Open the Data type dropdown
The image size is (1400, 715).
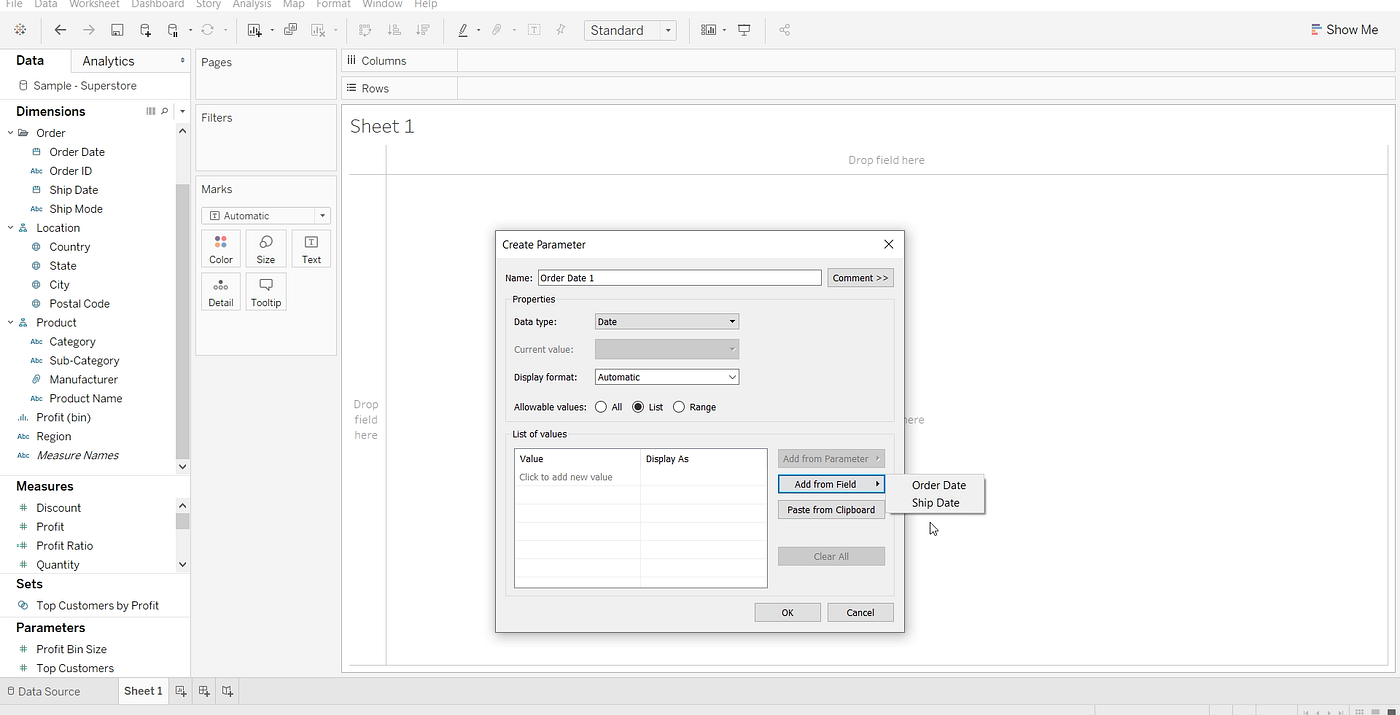[667, 322]
